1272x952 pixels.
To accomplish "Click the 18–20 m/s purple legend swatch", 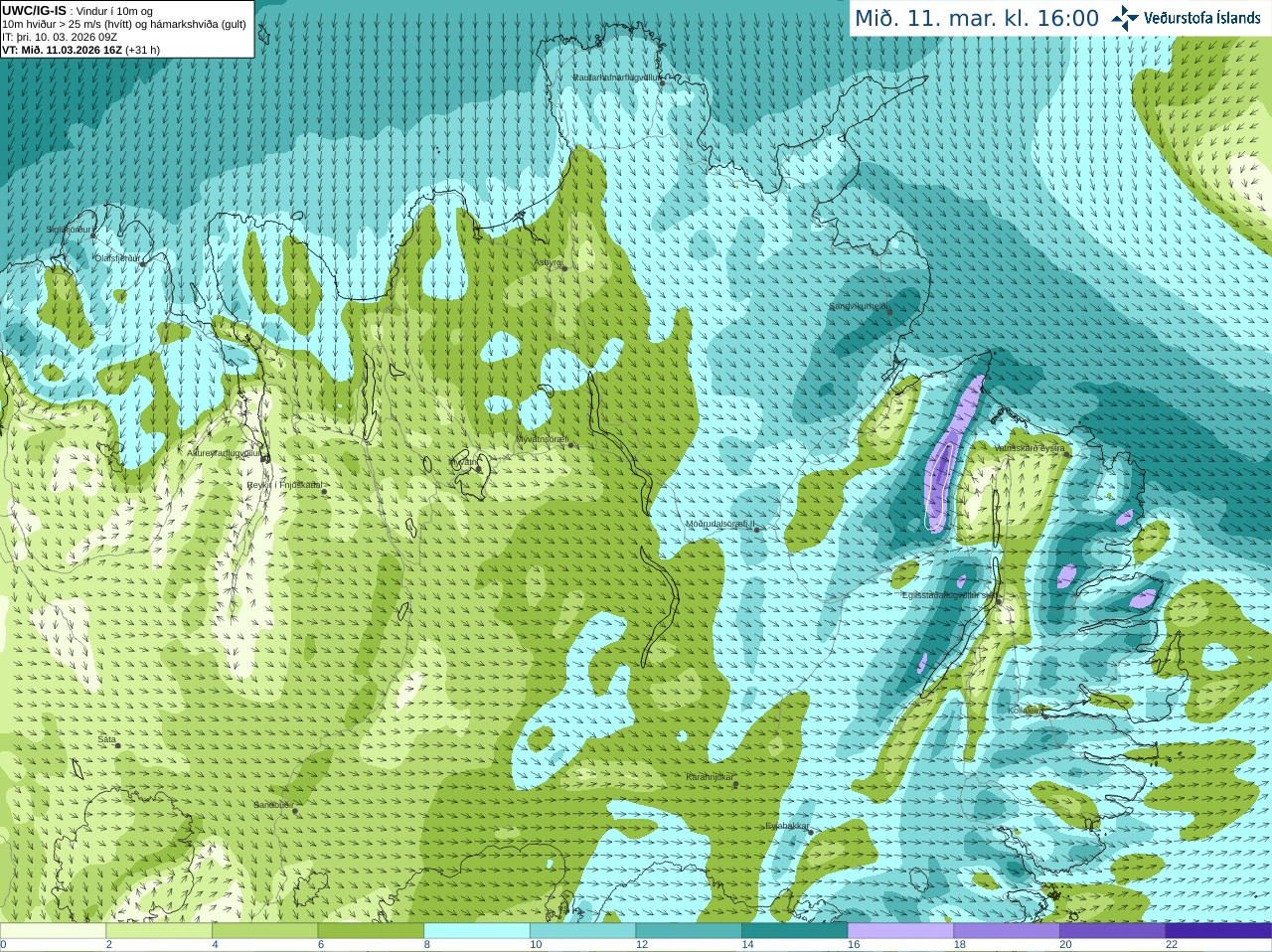I will tap(1007, 931).
